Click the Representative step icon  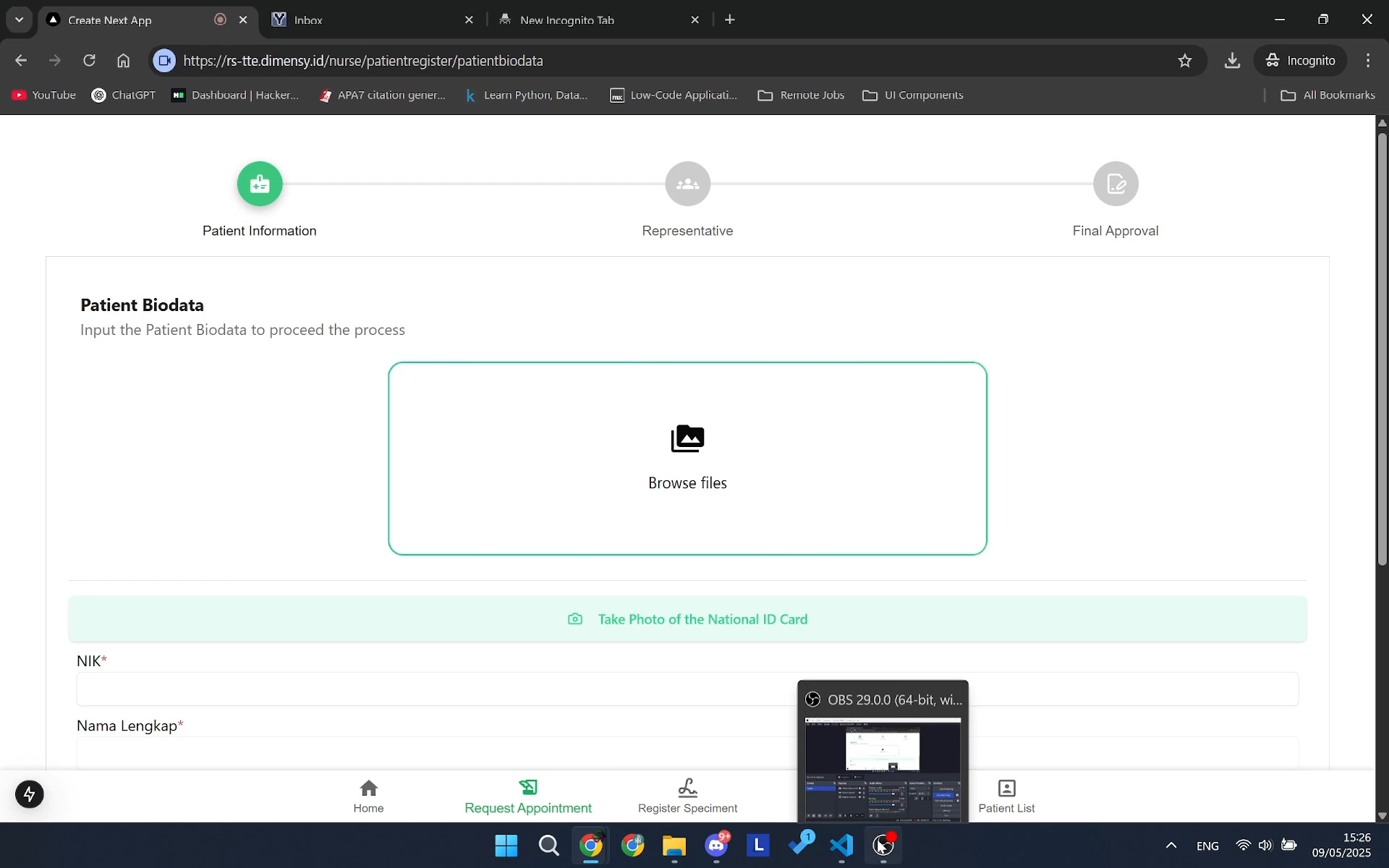[687, 184]
